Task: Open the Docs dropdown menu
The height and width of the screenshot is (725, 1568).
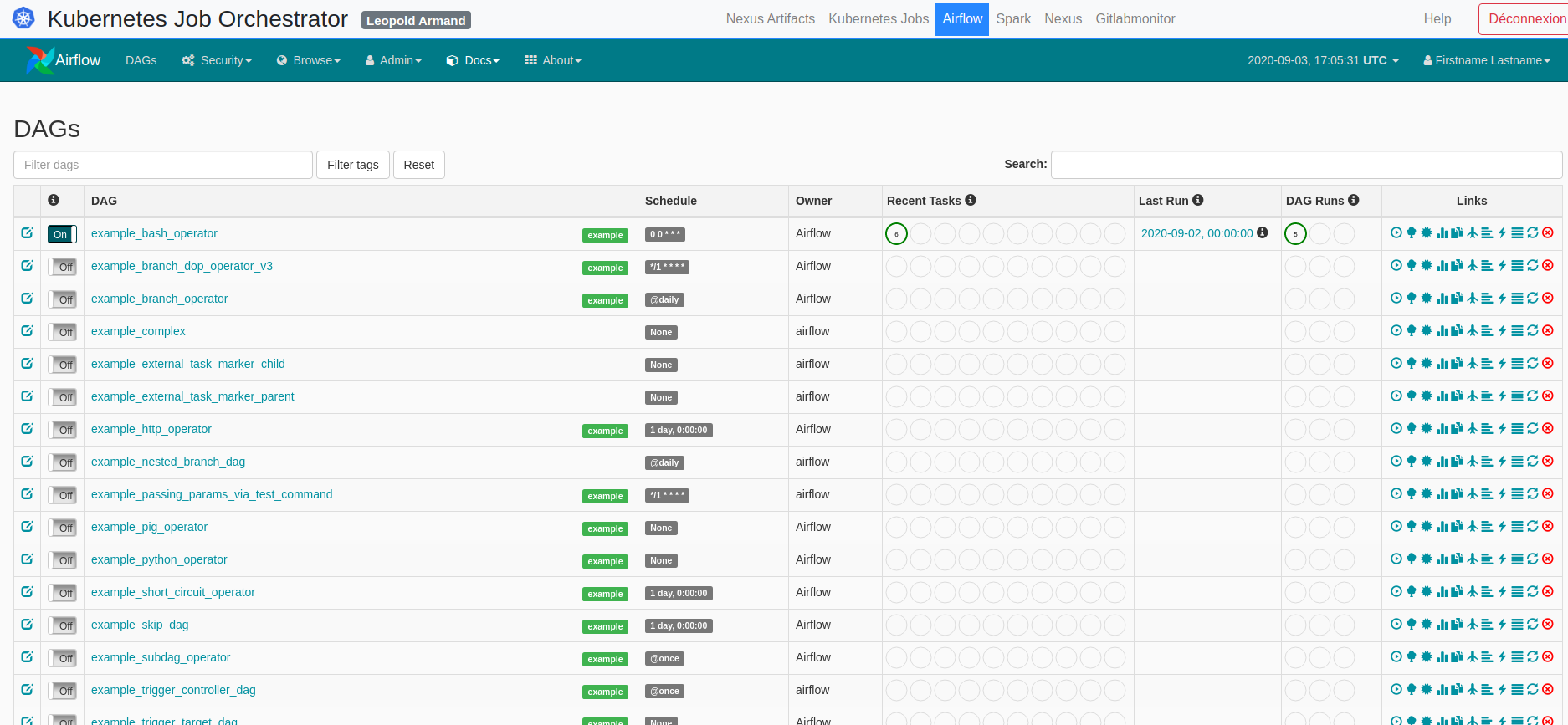Action: coord(473,60)
